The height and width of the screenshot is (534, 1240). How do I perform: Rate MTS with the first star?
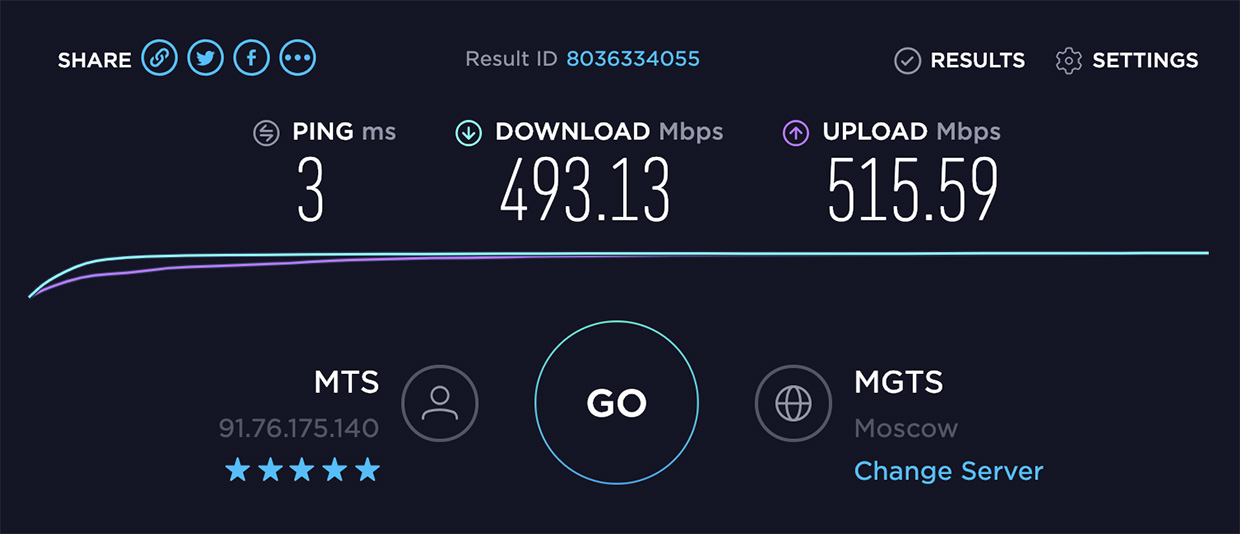pos(237,469)
